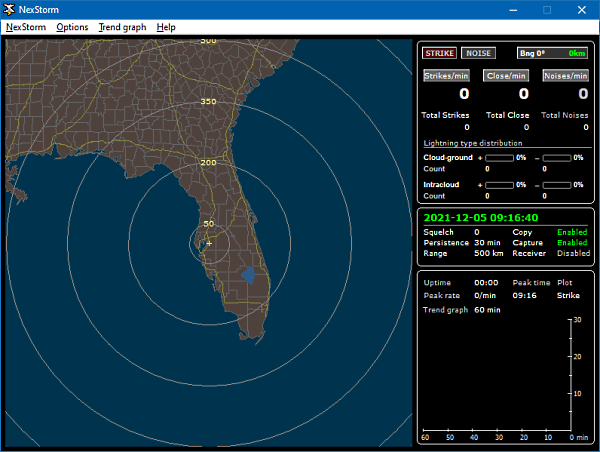Click the NexStorm app icon in title bar
Image resolution: width=600 pixels, height=452 pixels.
pos(9,10)
